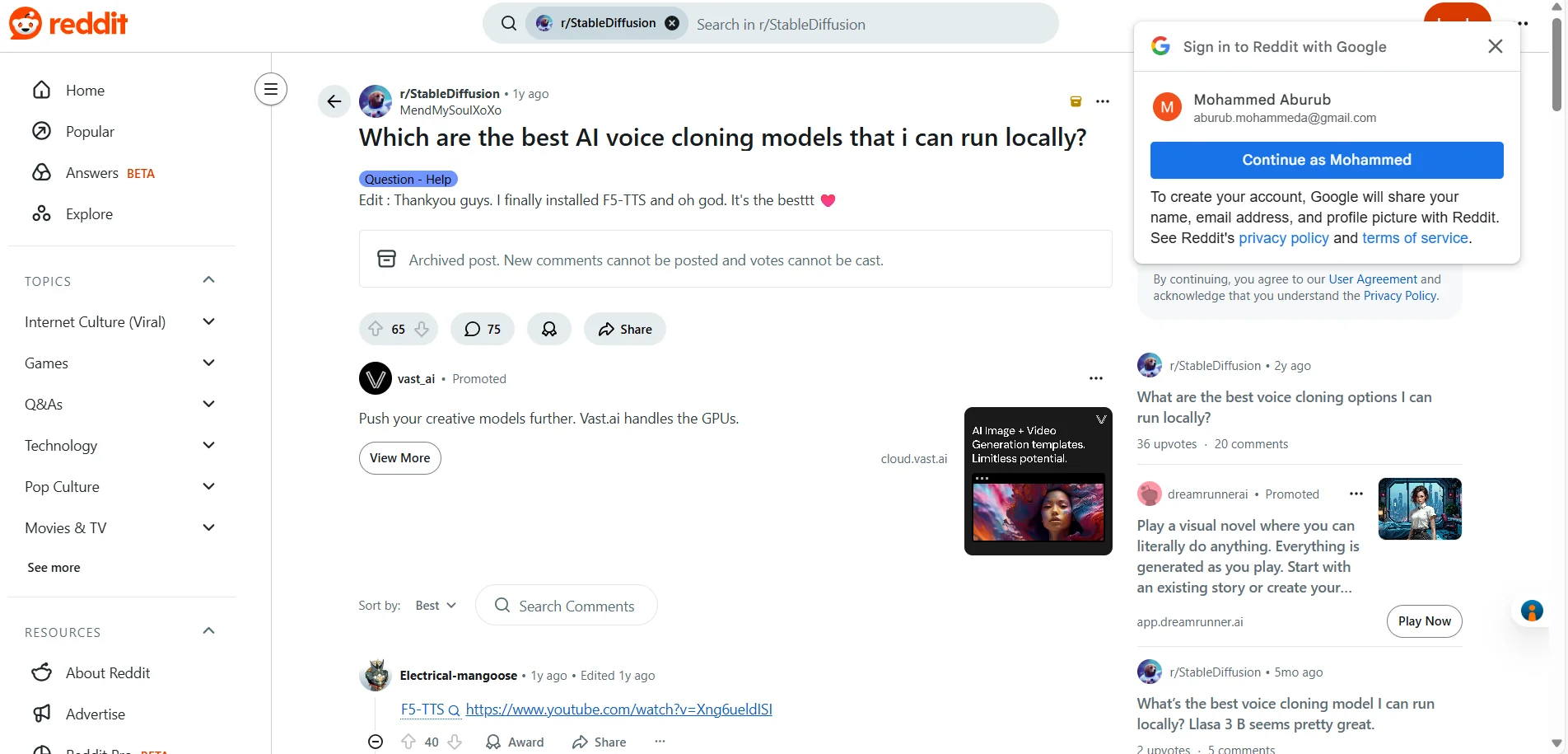Close the Google sign-in popup
Viewport: 1568px width, 754px height.
(1496, 47)
